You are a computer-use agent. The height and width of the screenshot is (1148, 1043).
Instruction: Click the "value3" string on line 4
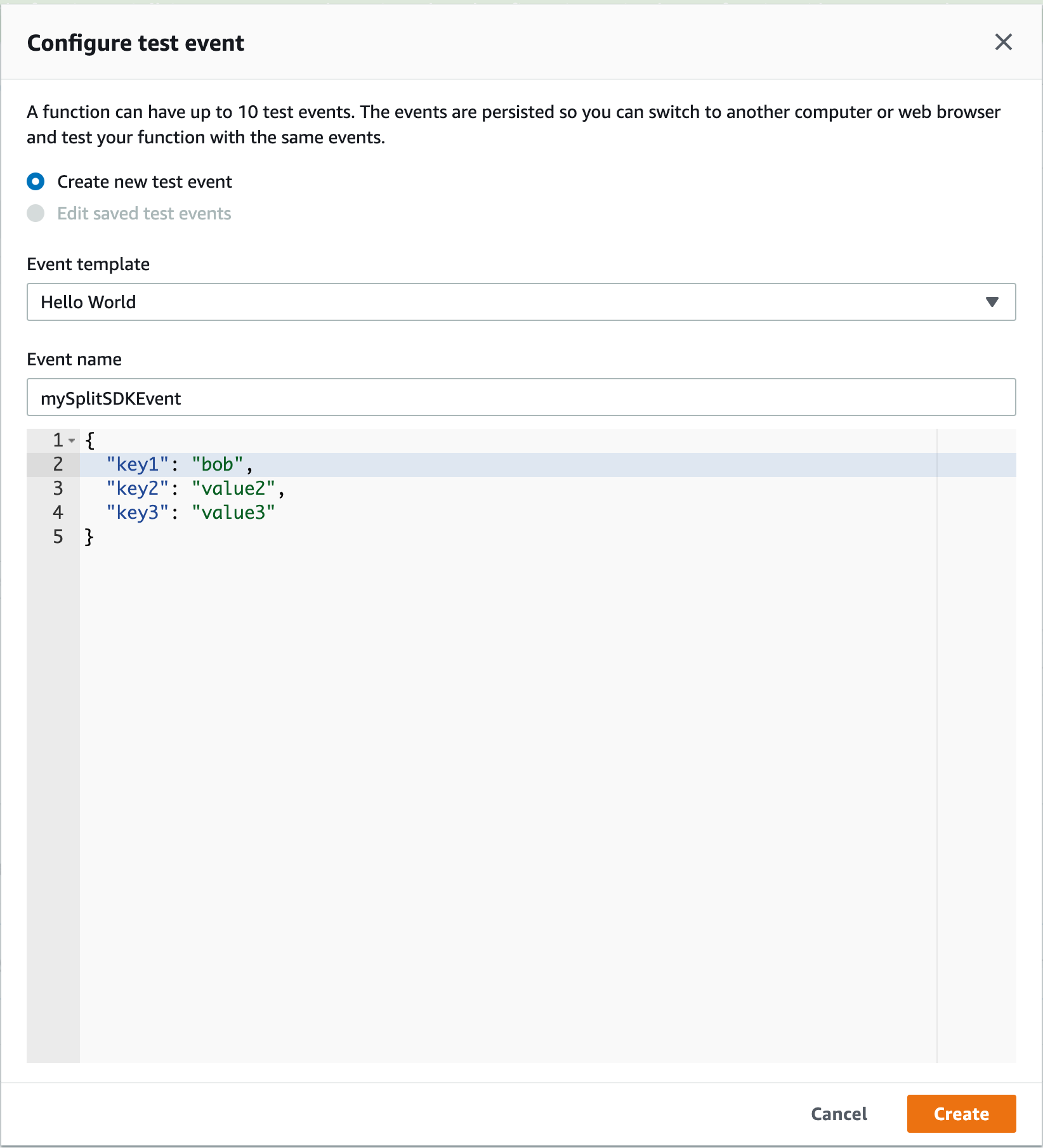click(x=233, y=512)
